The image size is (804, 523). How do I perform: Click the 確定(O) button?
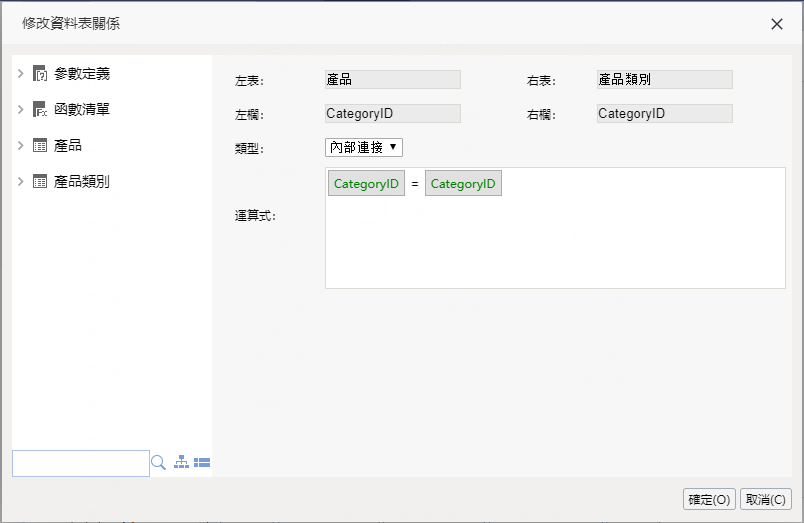tap(709, 499)
